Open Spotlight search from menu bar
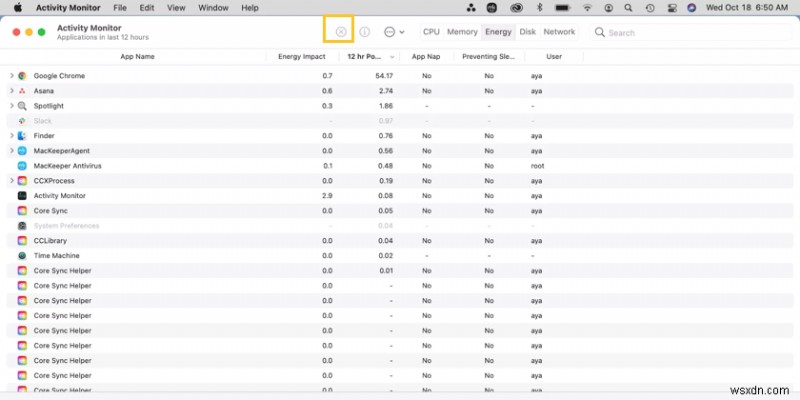The image size is (800, 400). pyautogui.click(x=629, y=8)
